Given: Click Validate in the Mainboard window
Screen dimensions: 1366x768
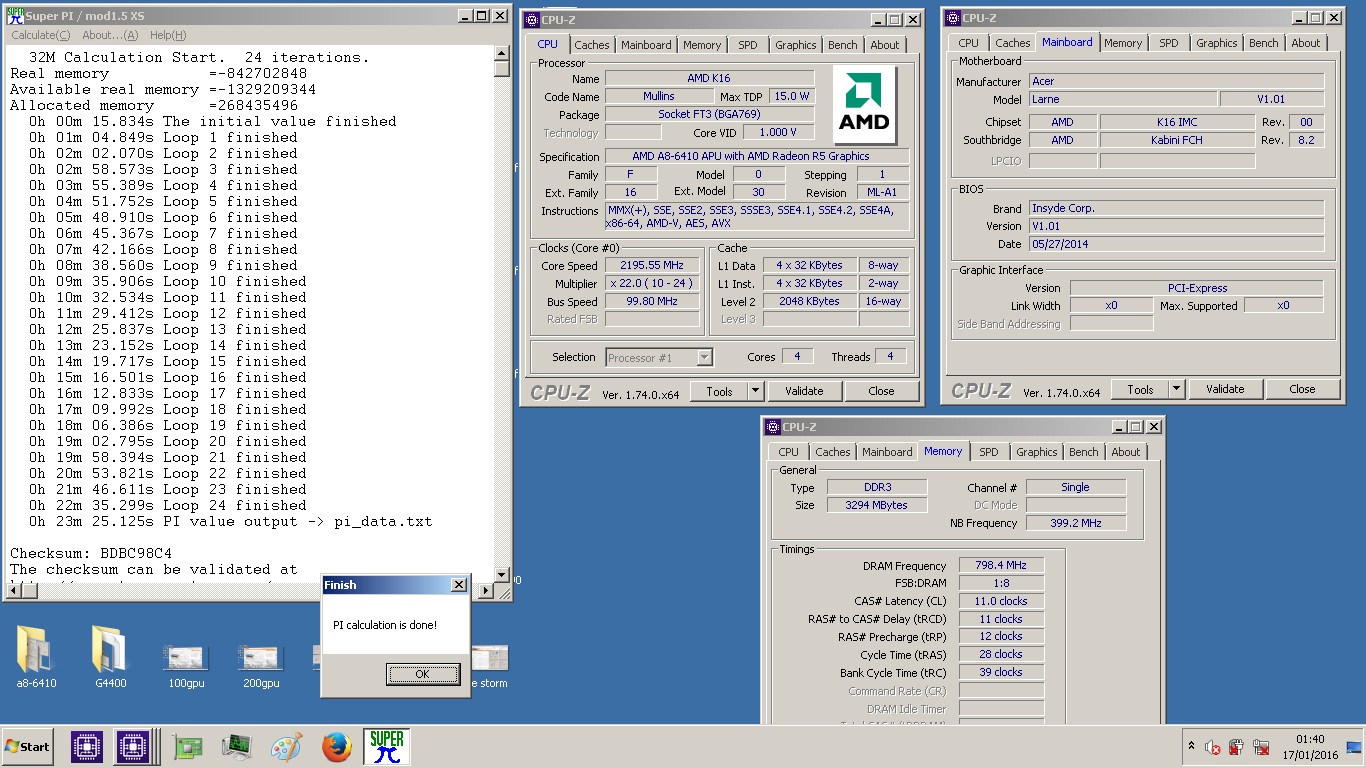Looking at the screenshot, I should point(1225,389).
